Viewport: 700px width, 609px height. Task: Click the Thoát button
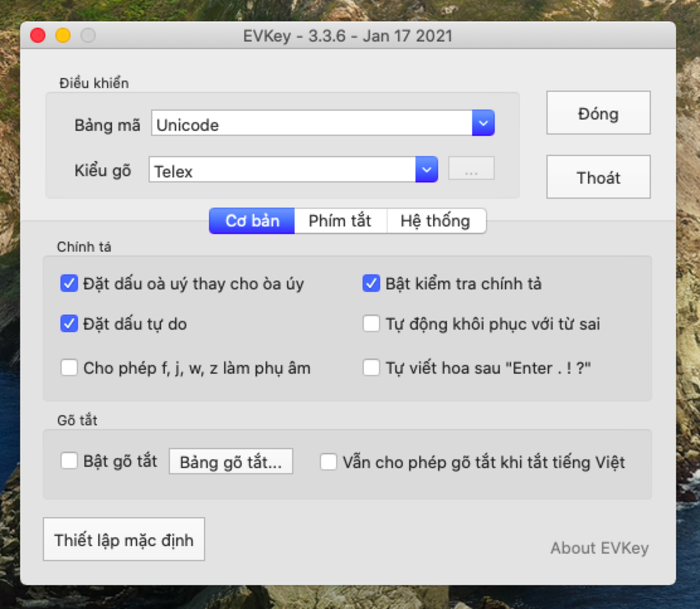598,177
